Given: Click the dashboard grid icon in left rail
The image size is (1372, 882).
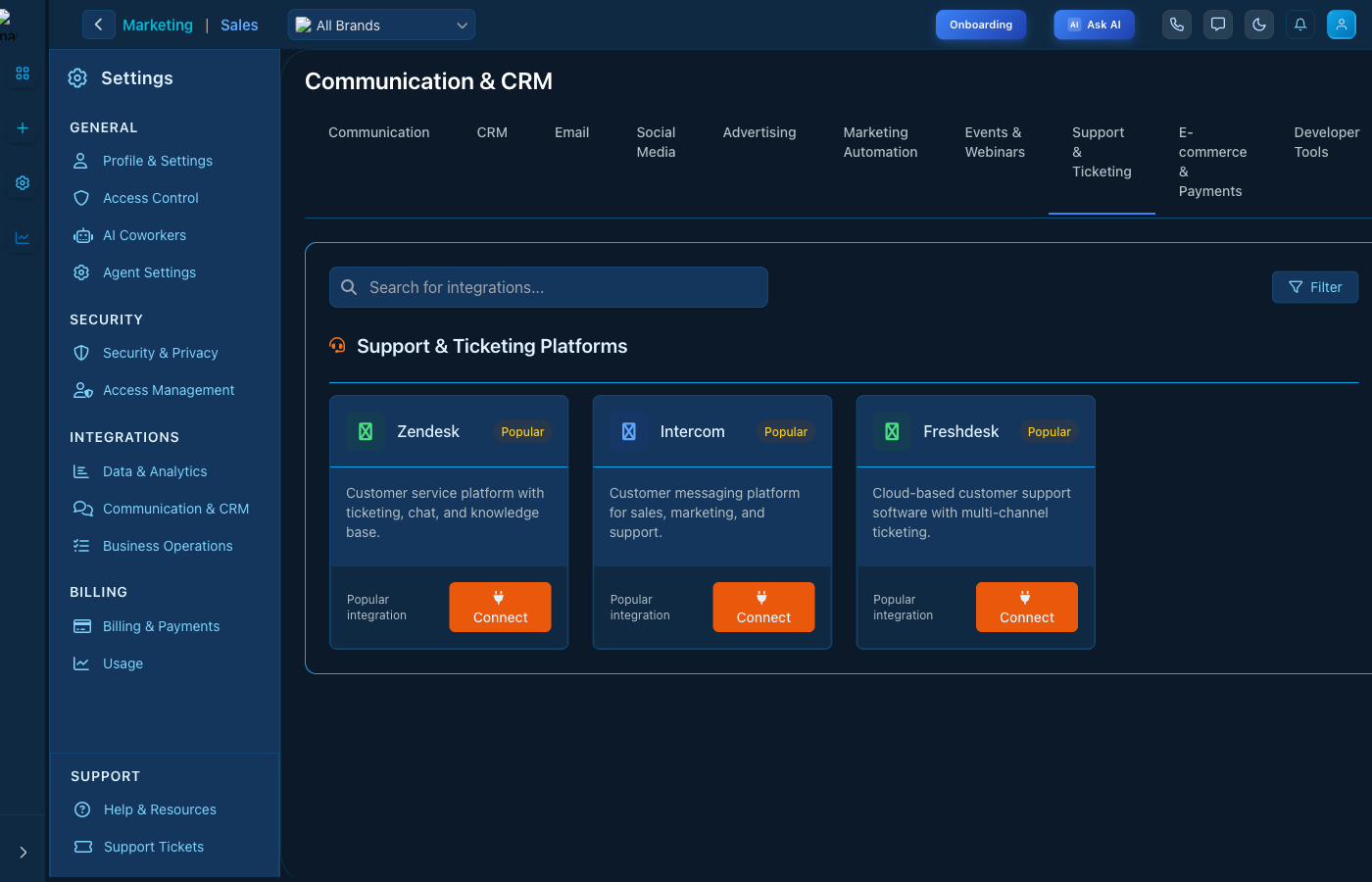Looking at the screenshot, I should tap(23, 73).
